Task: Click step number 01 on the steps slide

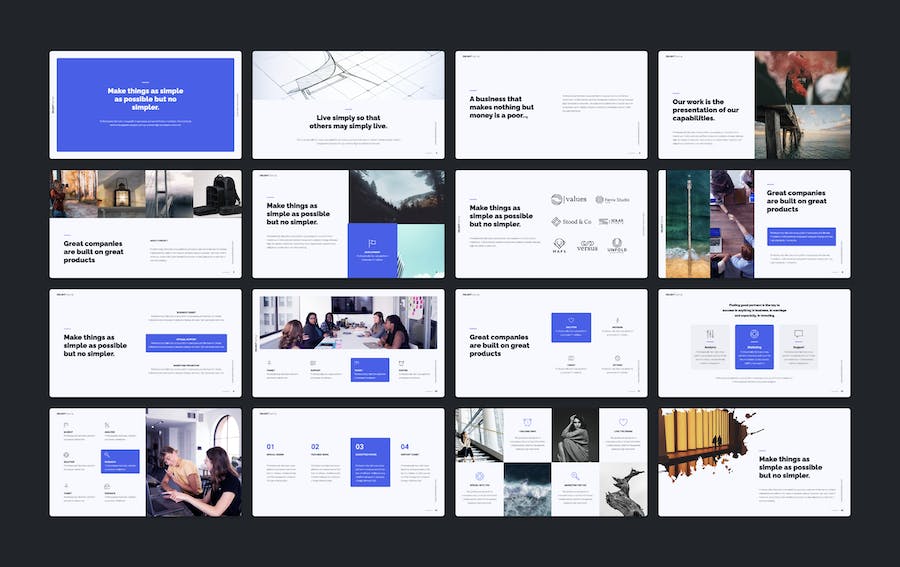Action: point(270,447)
